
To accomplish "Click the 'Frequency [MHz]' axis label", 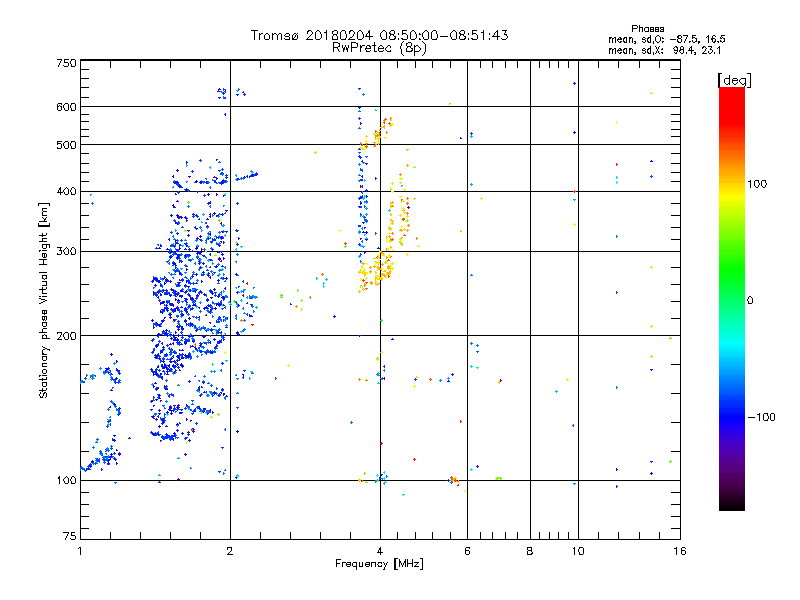I will click(379, 563).
